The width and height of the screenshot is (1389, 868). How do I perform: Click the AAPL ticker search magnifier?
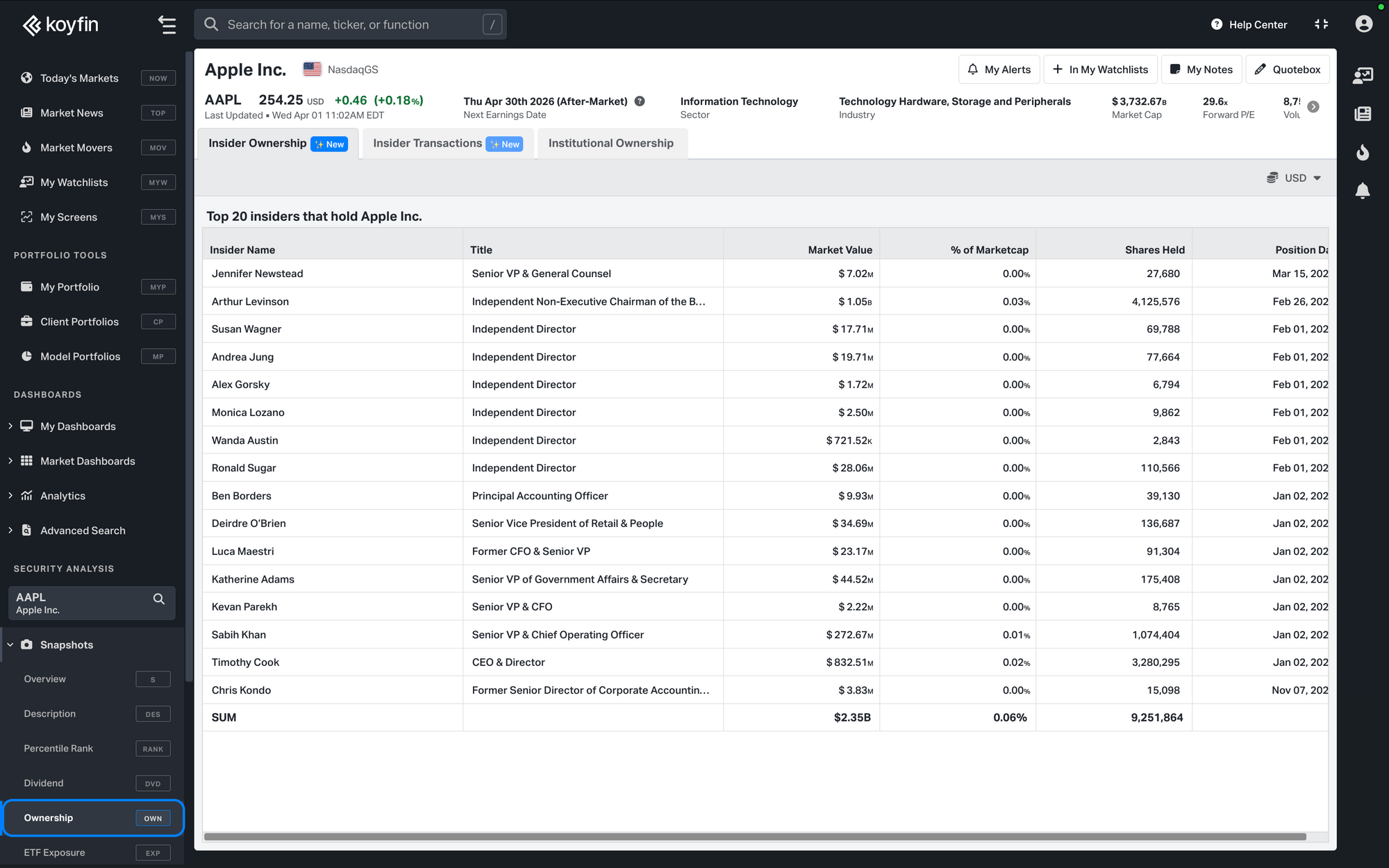click(x=158, y=599)
